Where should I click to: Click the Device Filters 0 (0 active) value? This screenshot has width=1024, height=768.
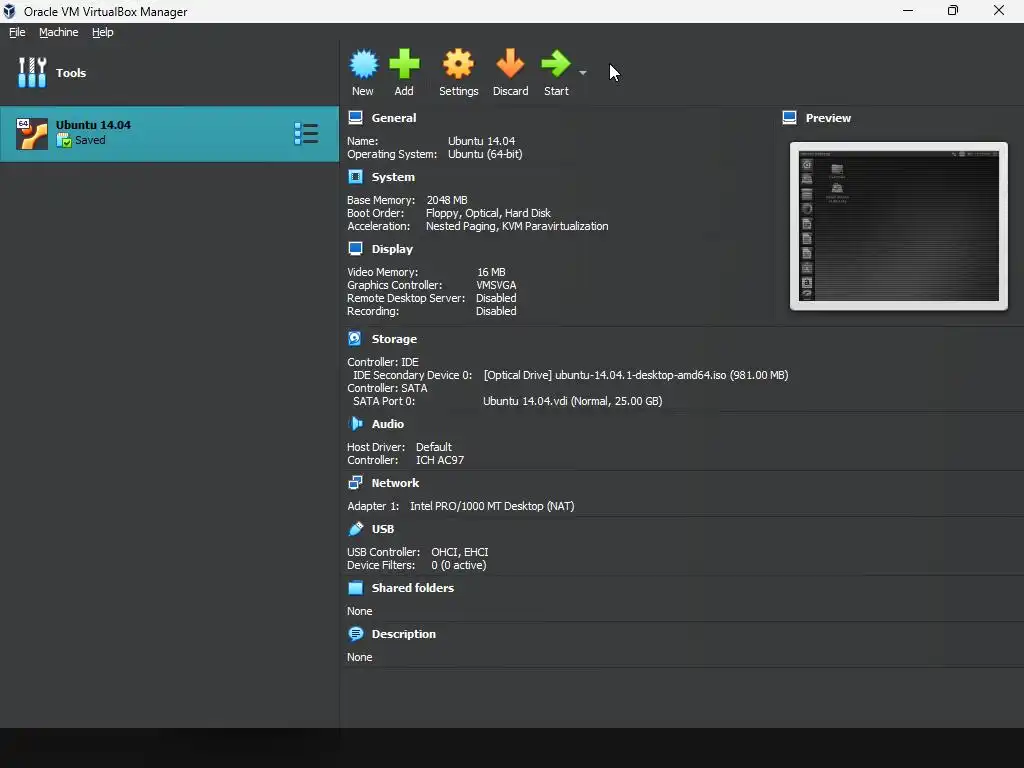[x=458, y=565]
